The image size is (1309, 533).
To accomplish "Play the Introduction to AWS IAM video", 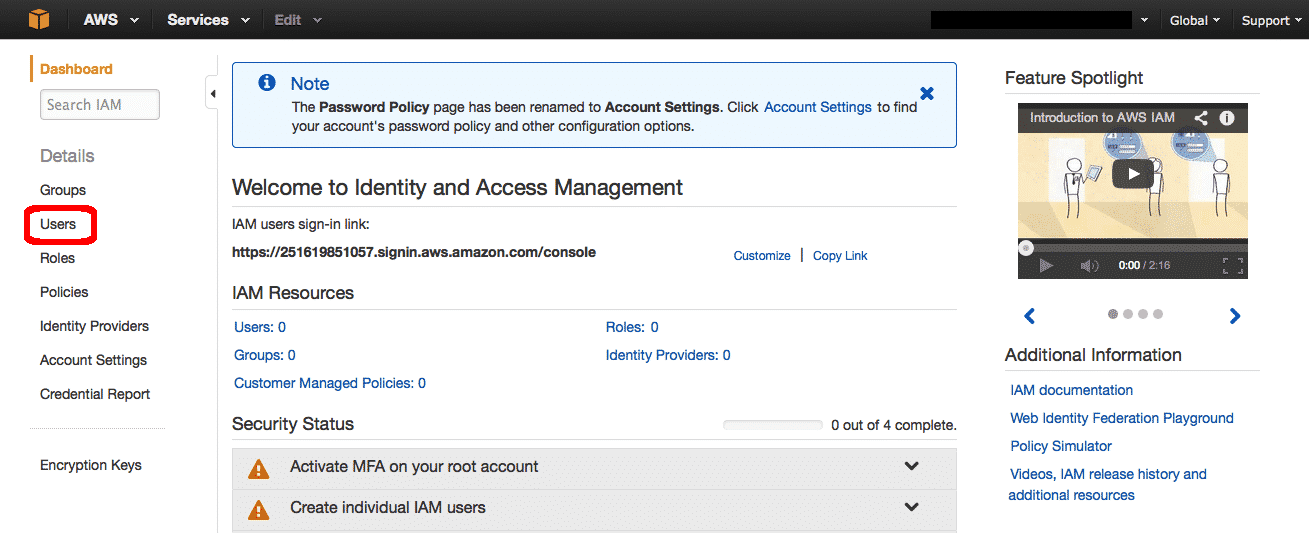I will point(1132,173).
